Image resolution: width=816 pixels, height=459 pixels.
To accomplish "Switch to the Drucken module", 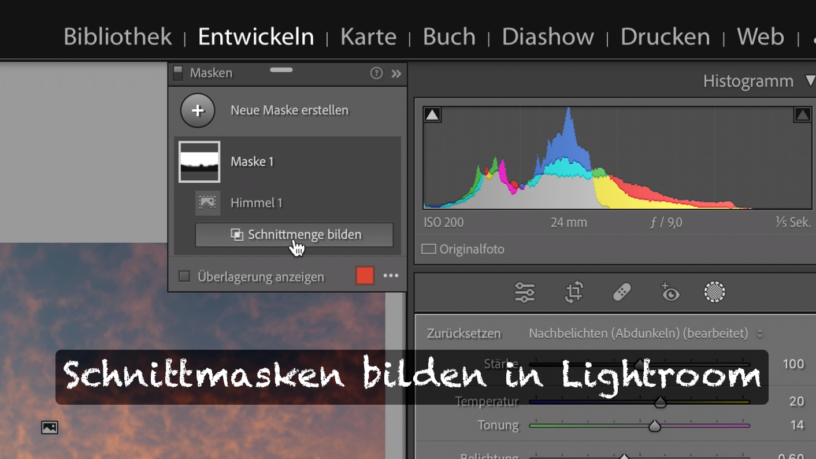I will tap(665, 37).
